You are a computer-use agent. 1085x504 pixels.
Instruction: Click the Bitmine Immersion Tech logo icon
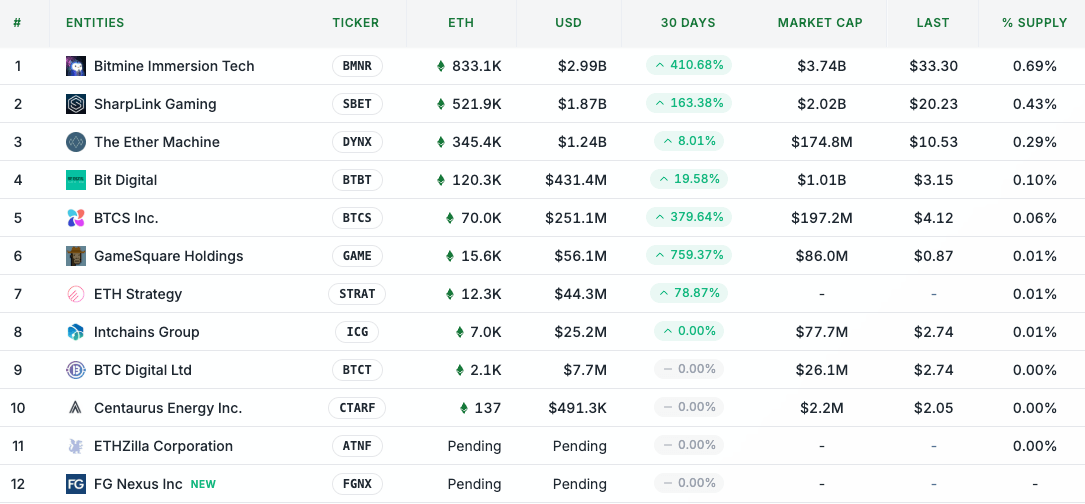[76, 66]
